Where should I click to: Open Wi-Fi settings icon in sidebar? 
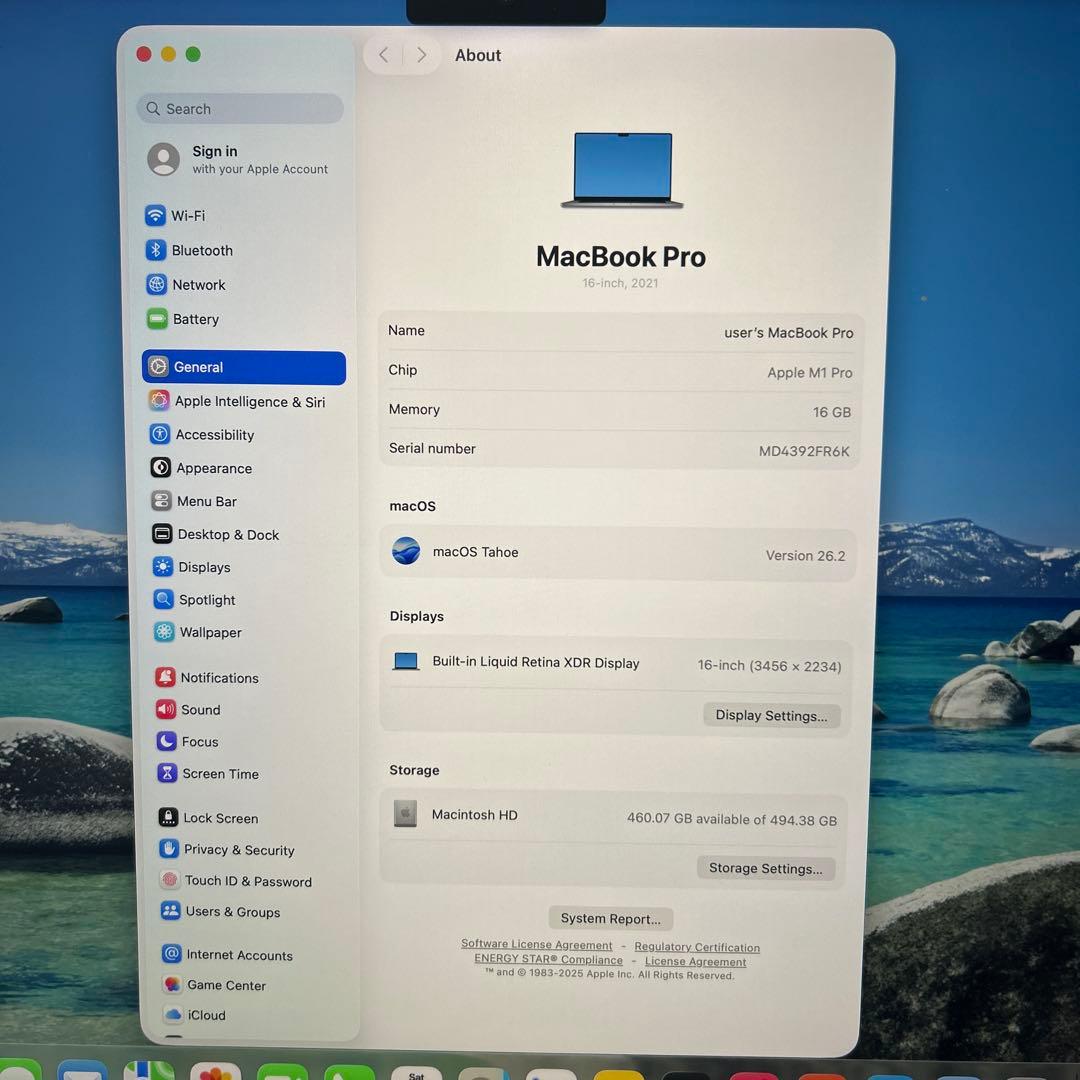(155, 215)
